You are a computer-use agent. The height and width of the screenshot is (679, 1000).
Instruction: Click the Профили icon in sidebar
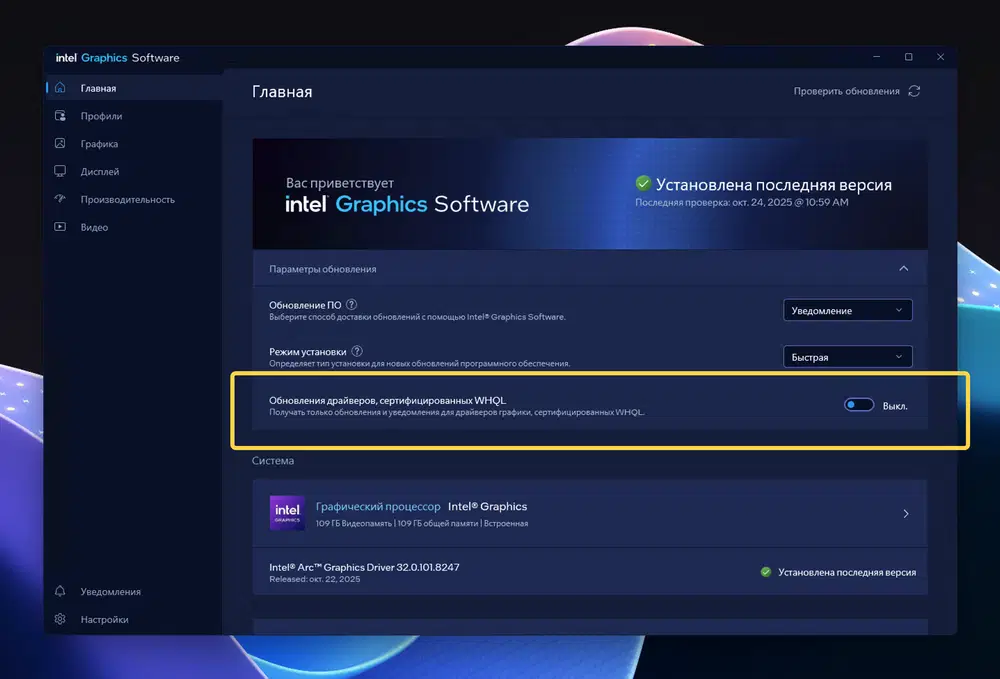tap(60, 115)
